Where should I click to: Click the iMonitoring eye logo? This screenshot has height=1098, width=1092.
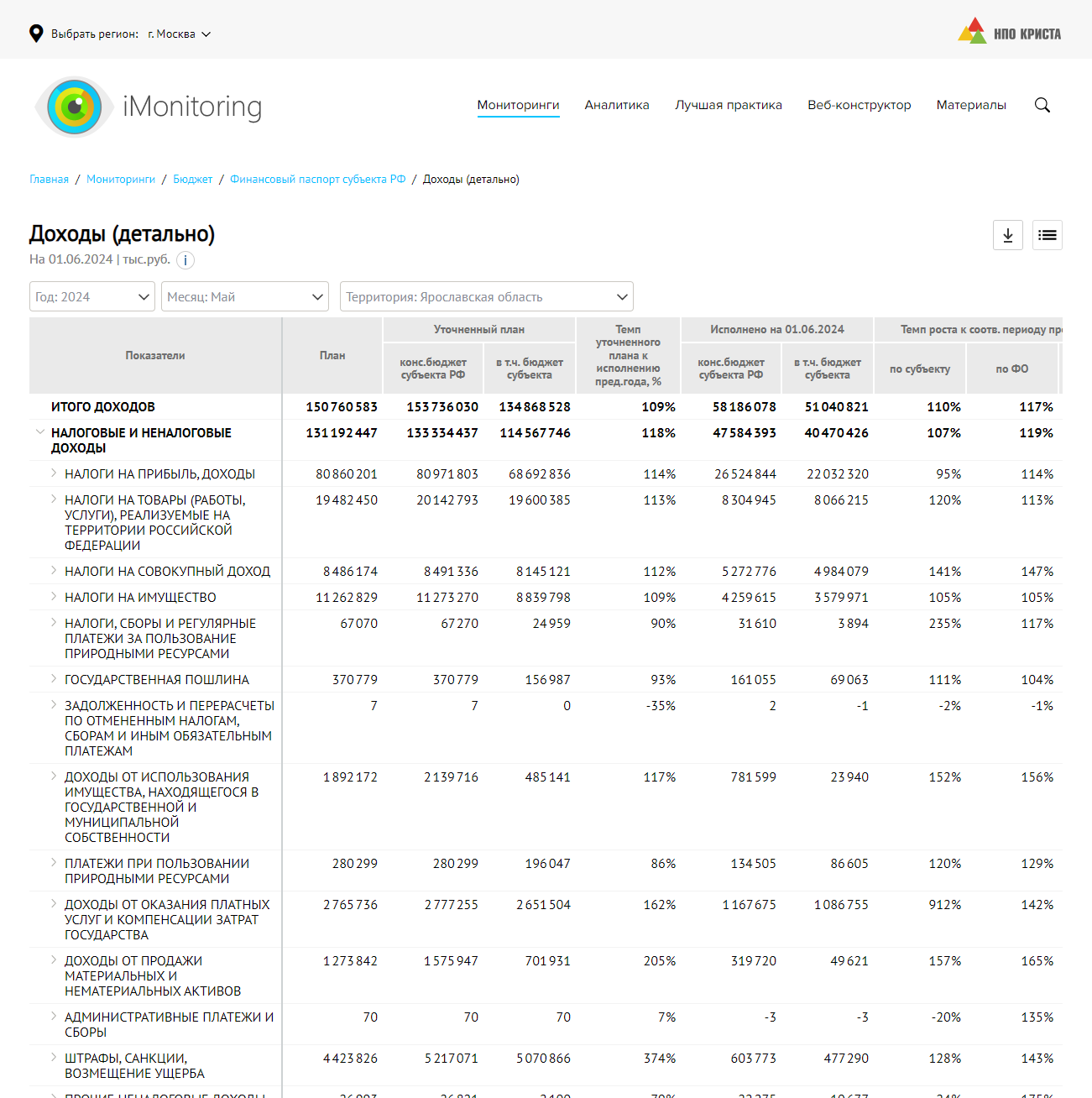click(75, 107)
